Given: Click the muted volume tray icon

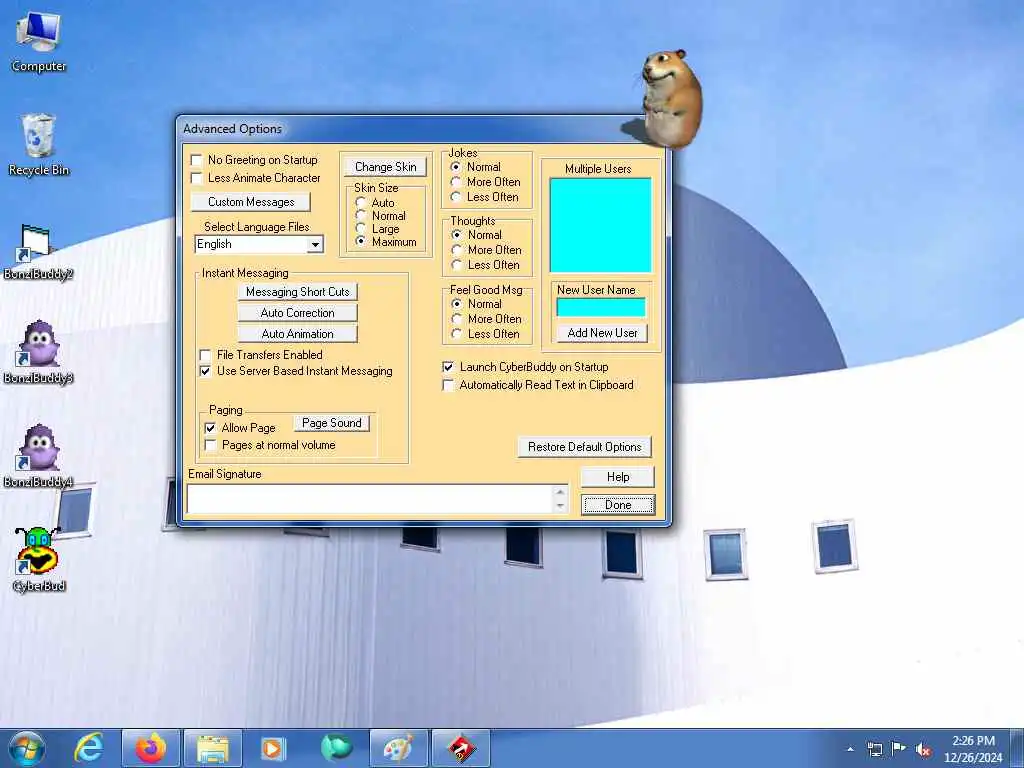Looking at the screenshot, I should [x=923, y=750].
